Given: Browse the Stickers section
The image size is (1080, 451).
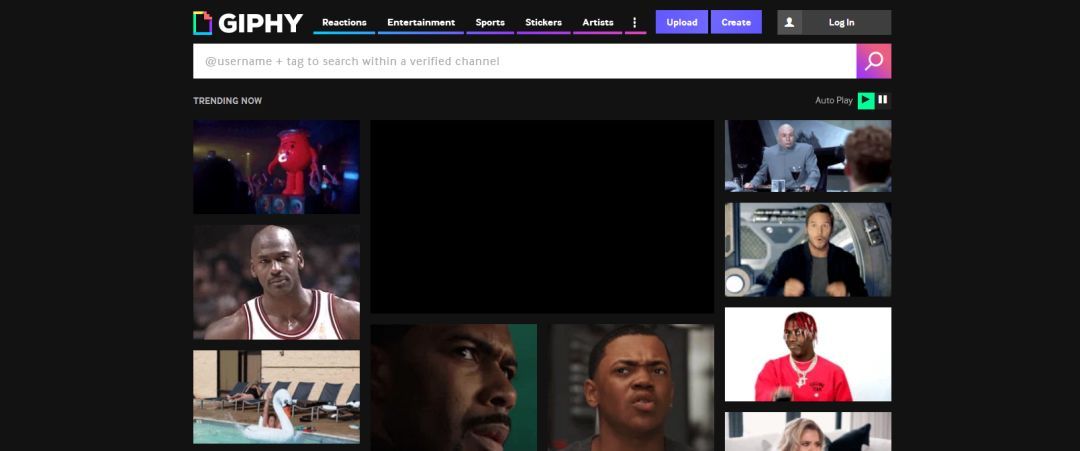Looking at the screenshot, I should (x=543, y=22).
